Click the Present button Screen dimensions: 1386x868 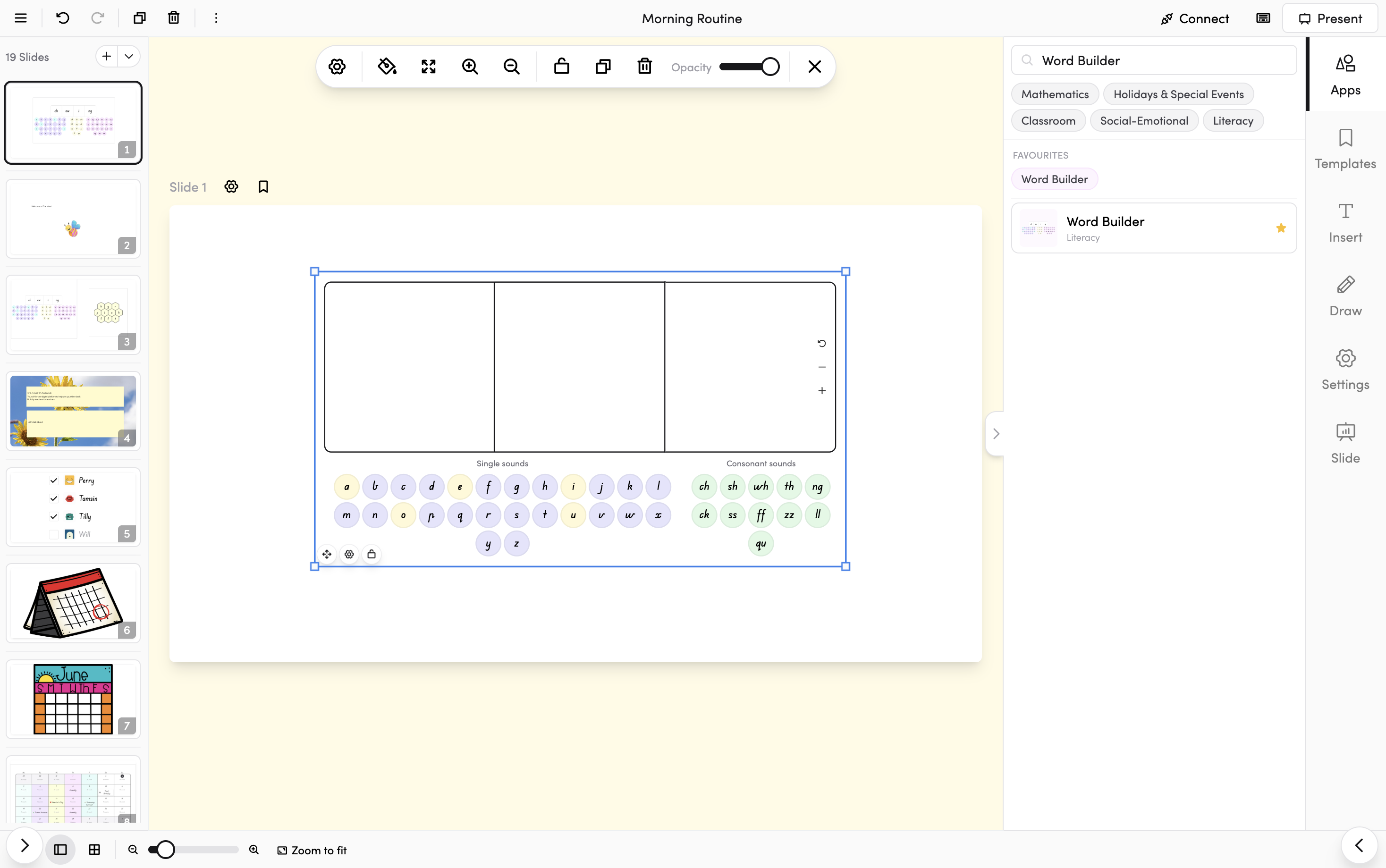(1330, 18)
